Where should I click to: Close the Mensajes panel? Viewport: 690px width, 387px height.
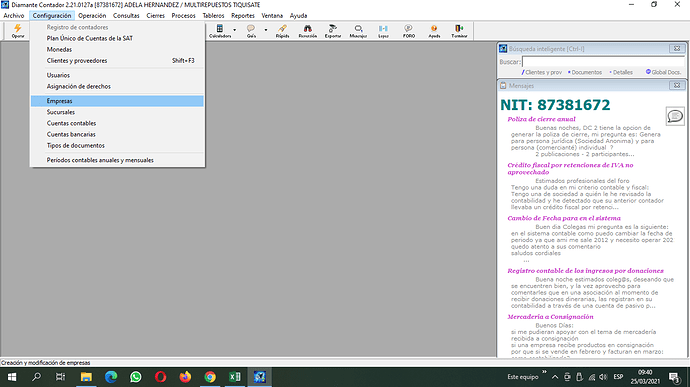click(677, 85)
